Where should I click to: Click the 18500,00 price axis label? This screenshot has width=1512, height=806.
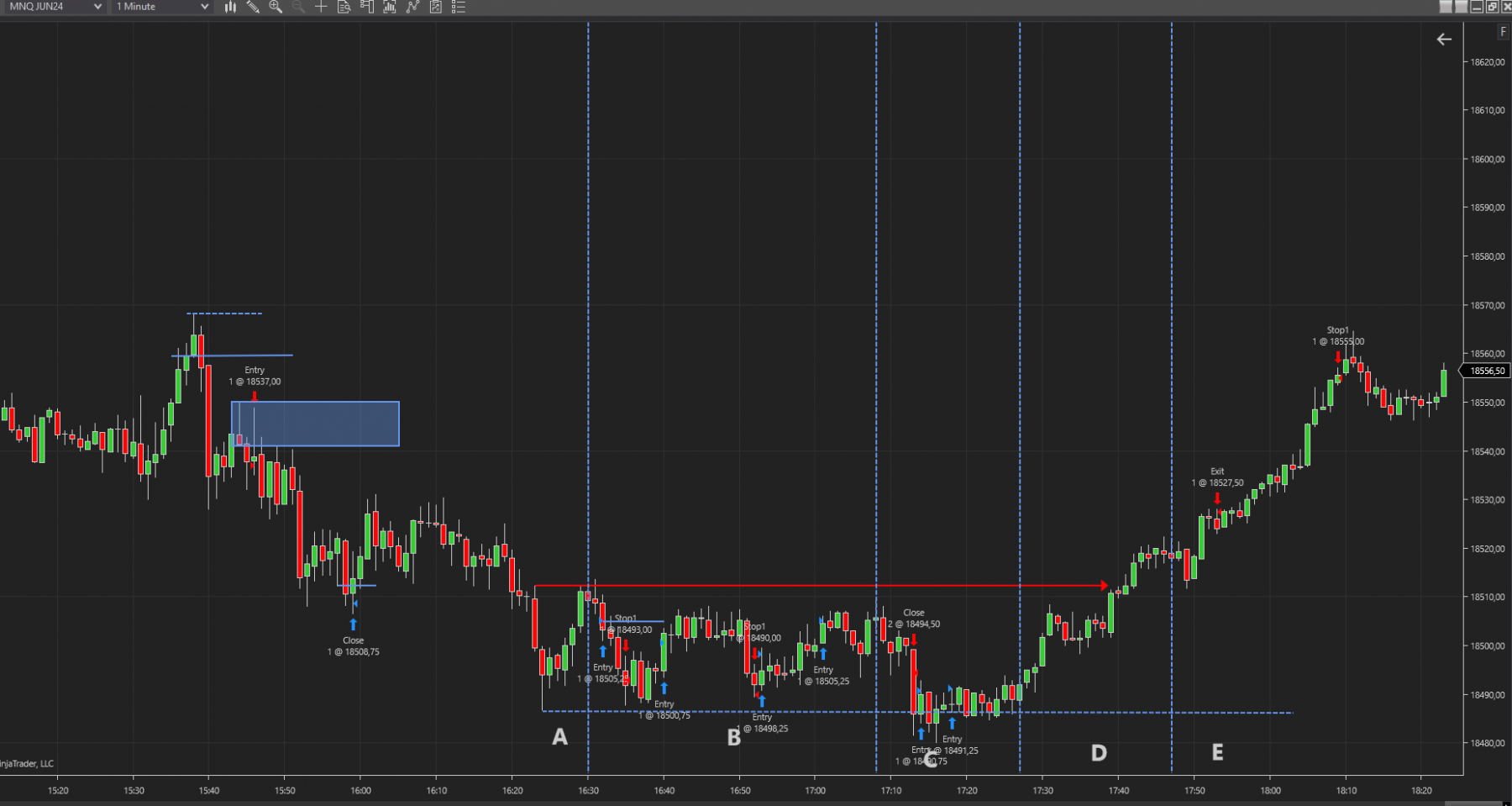(1487, 646)
